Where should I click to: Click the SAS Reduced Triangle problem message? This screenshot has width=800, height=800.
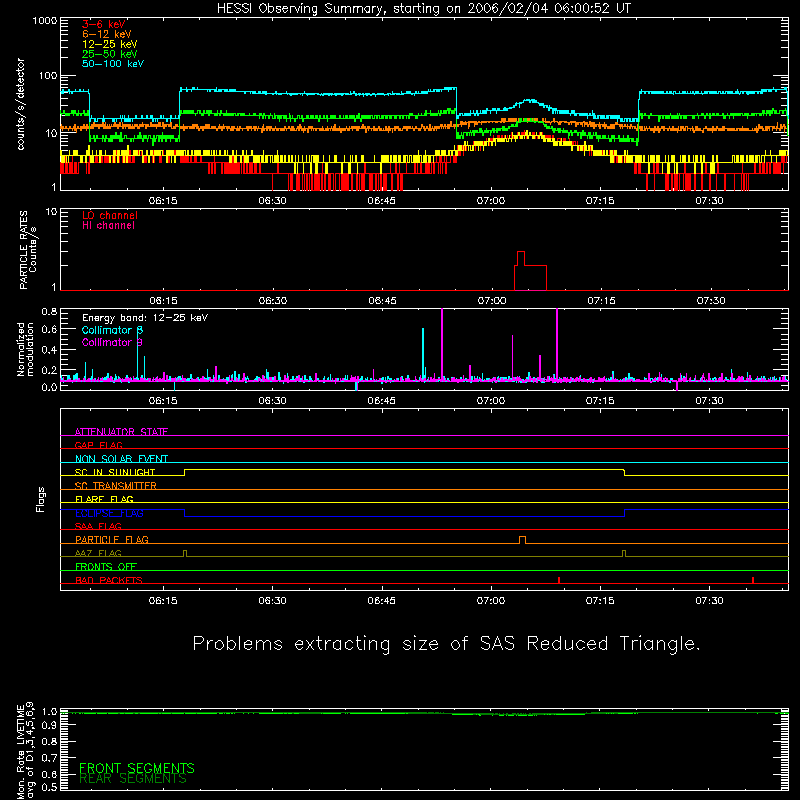point(446,644)
